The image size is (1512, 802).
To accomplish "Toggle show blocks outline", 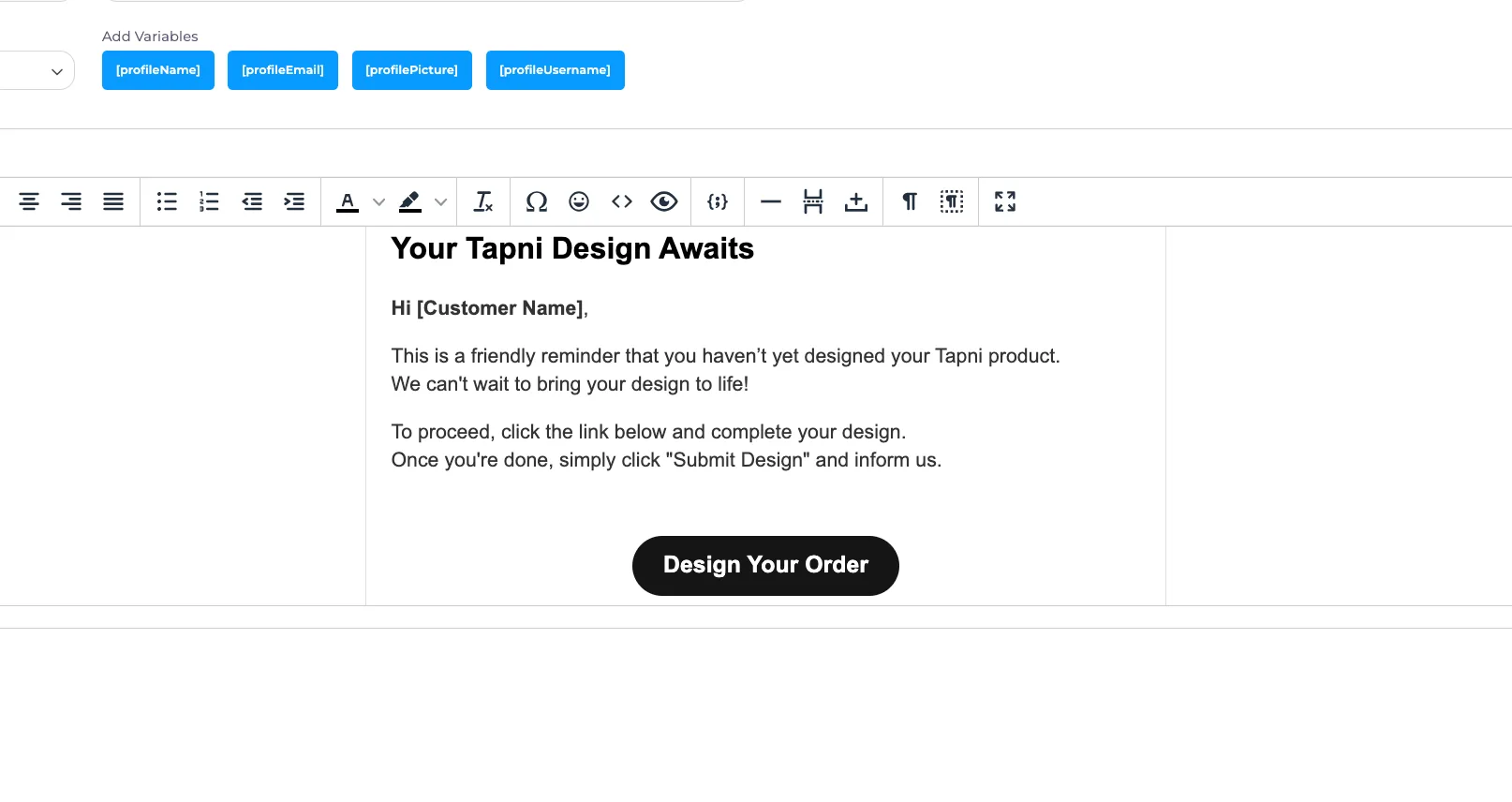I will click(x=952, y=201).
